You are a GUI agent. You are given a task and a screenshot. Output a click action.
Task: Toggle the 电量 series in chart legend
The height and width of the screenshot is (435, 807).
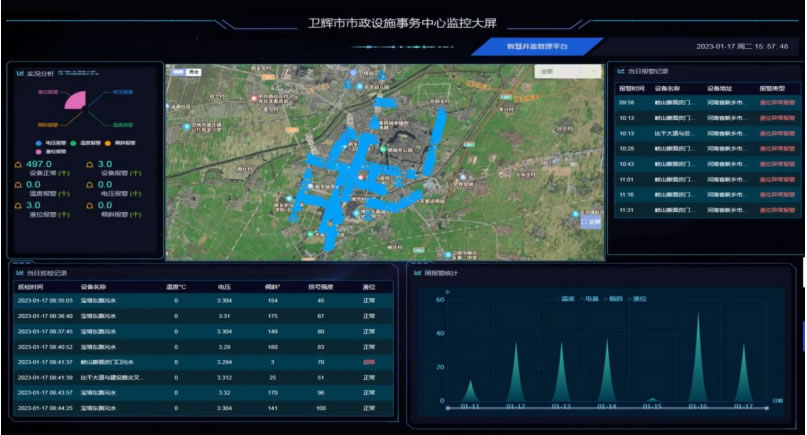(590, 299)
